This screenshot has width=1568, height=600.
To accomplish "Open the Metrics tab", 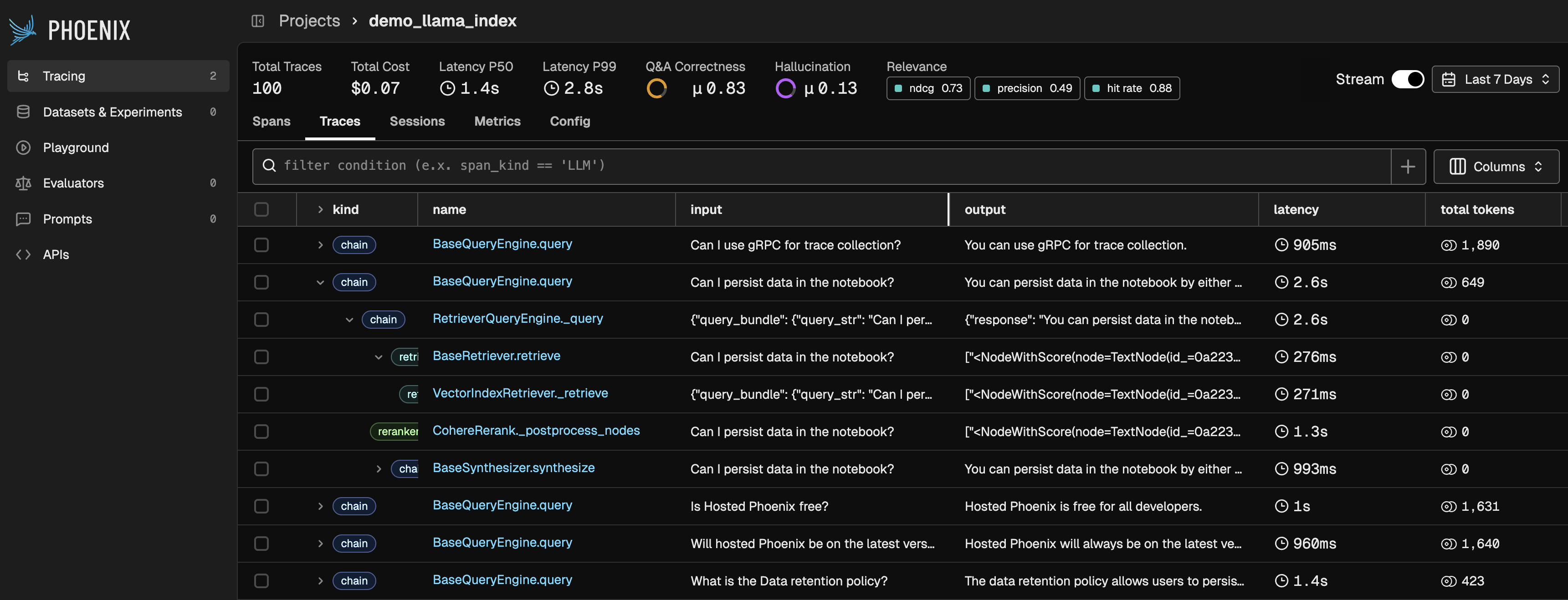I will click(497, 121).
